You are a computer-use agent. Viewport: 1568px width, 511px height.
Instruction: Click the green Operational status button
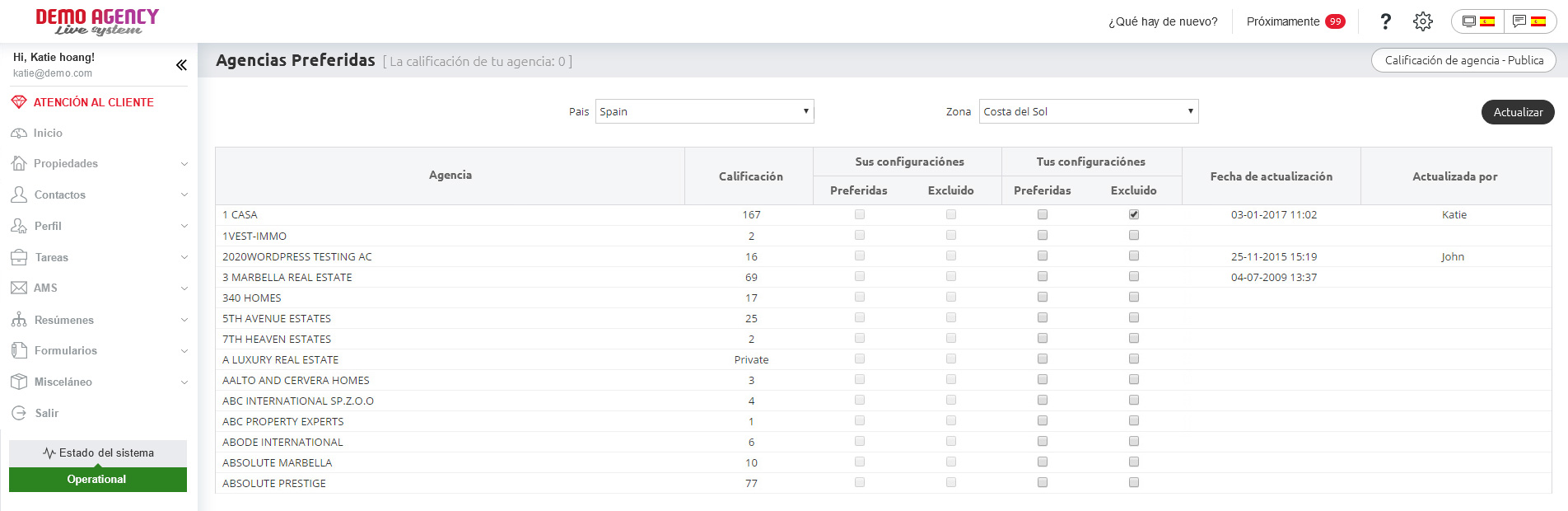98,480
